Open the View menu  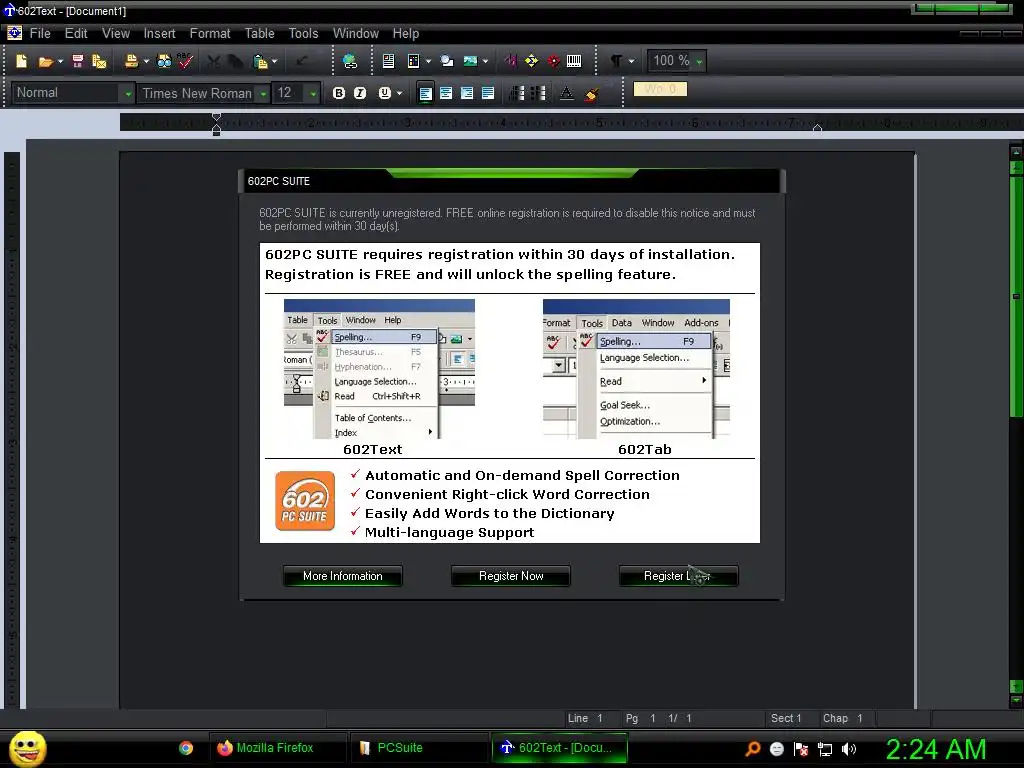pyautogui.click(x=116, y=33)
